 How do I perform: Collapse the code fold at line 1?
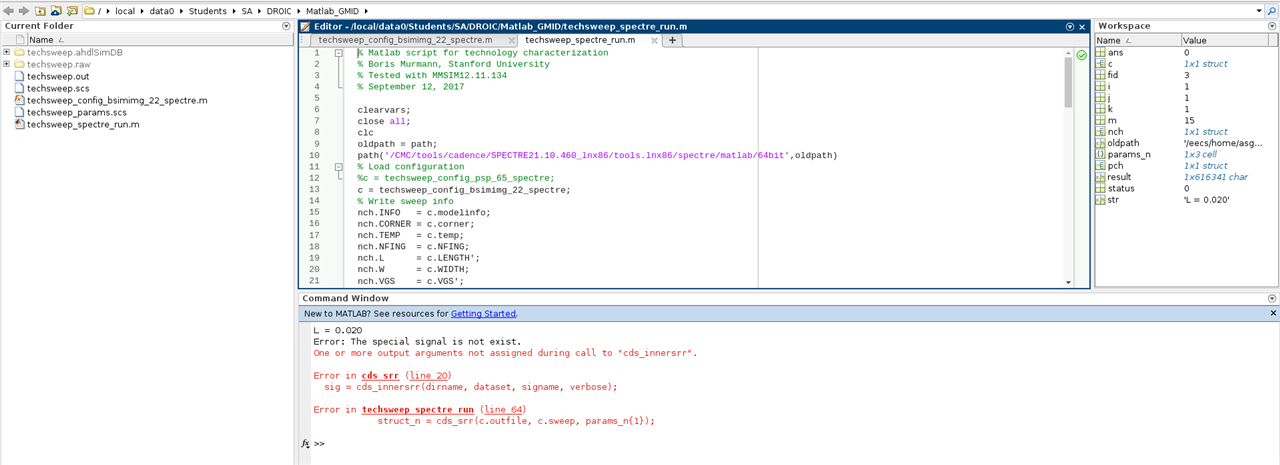click(339, 53)
